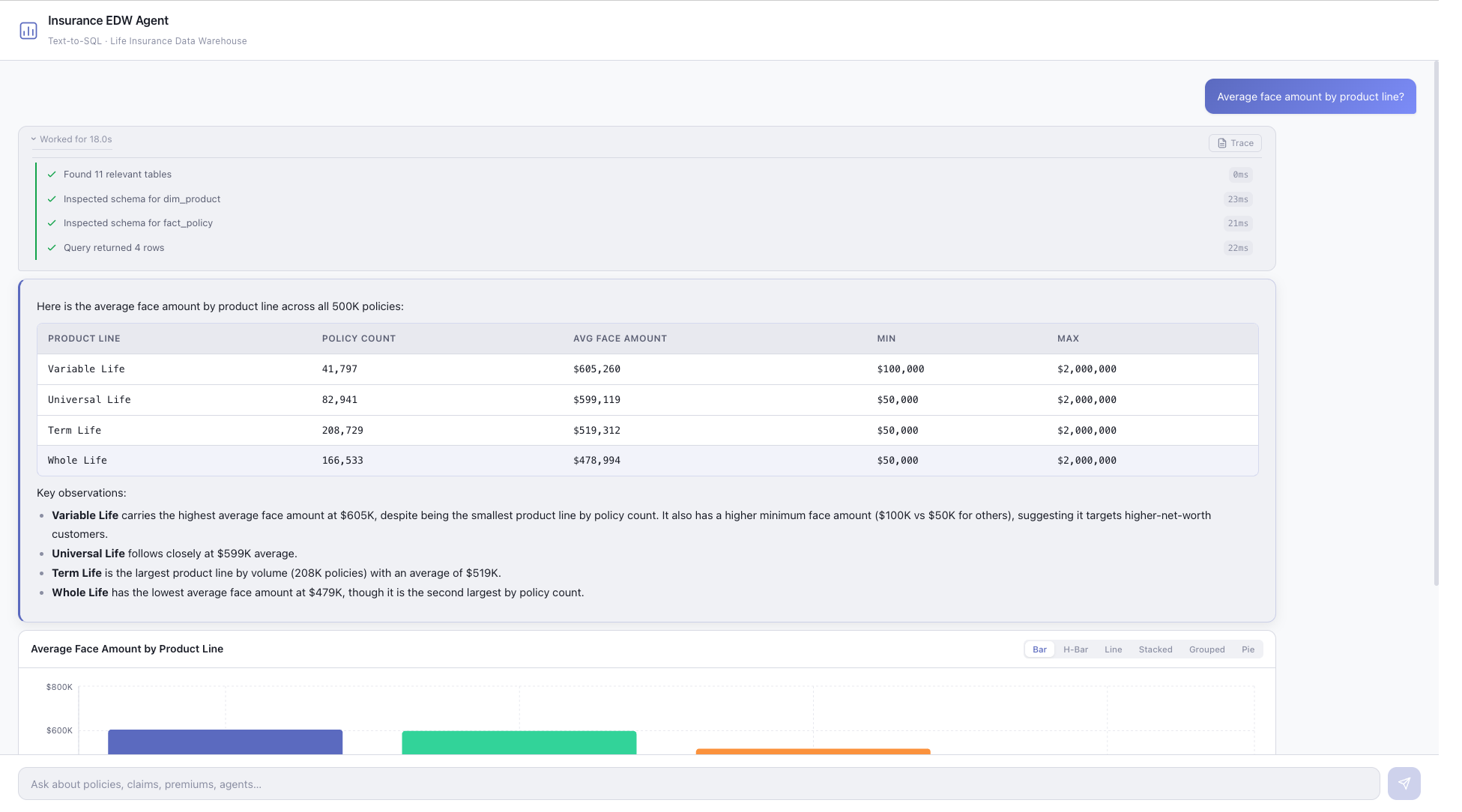1462x812 pixels.
Task: Click the checkmark beside 'Query returned 4 rows'
Action: pos(52,248)
